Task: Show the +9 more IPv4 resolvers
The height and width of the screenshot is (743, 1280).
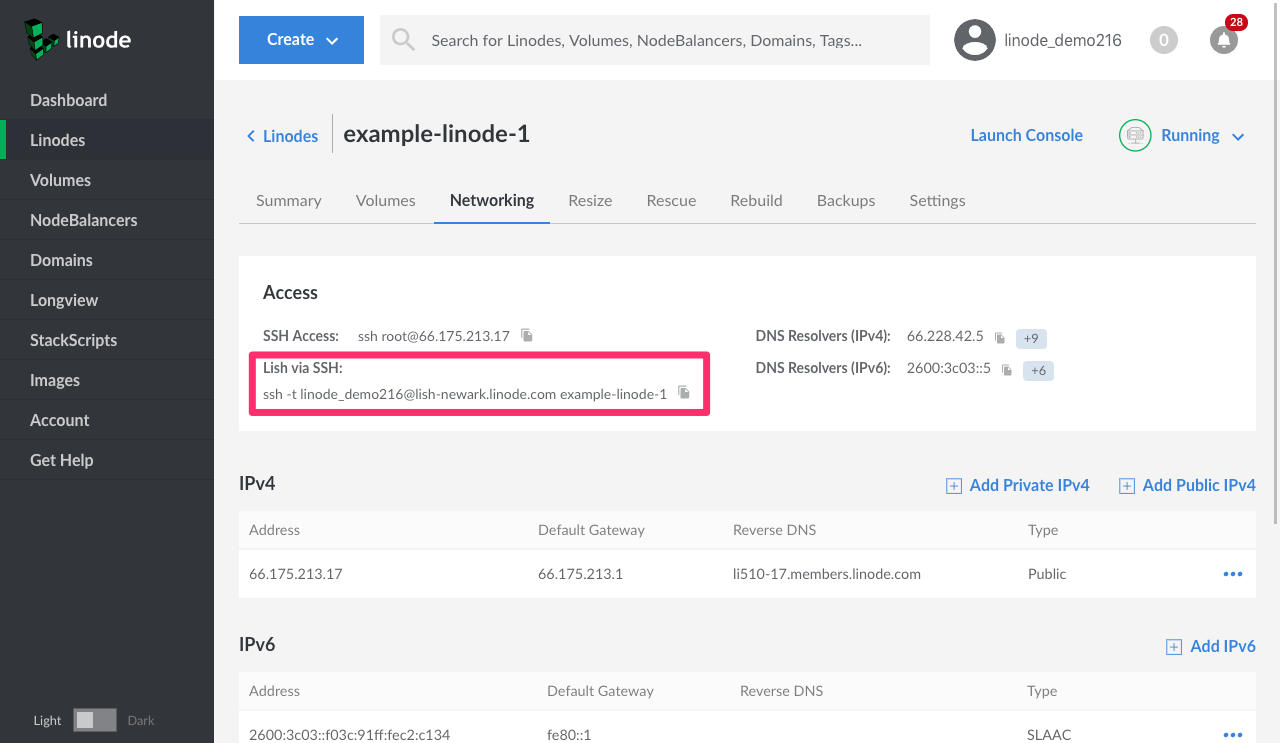Action: coord(1031,339)
